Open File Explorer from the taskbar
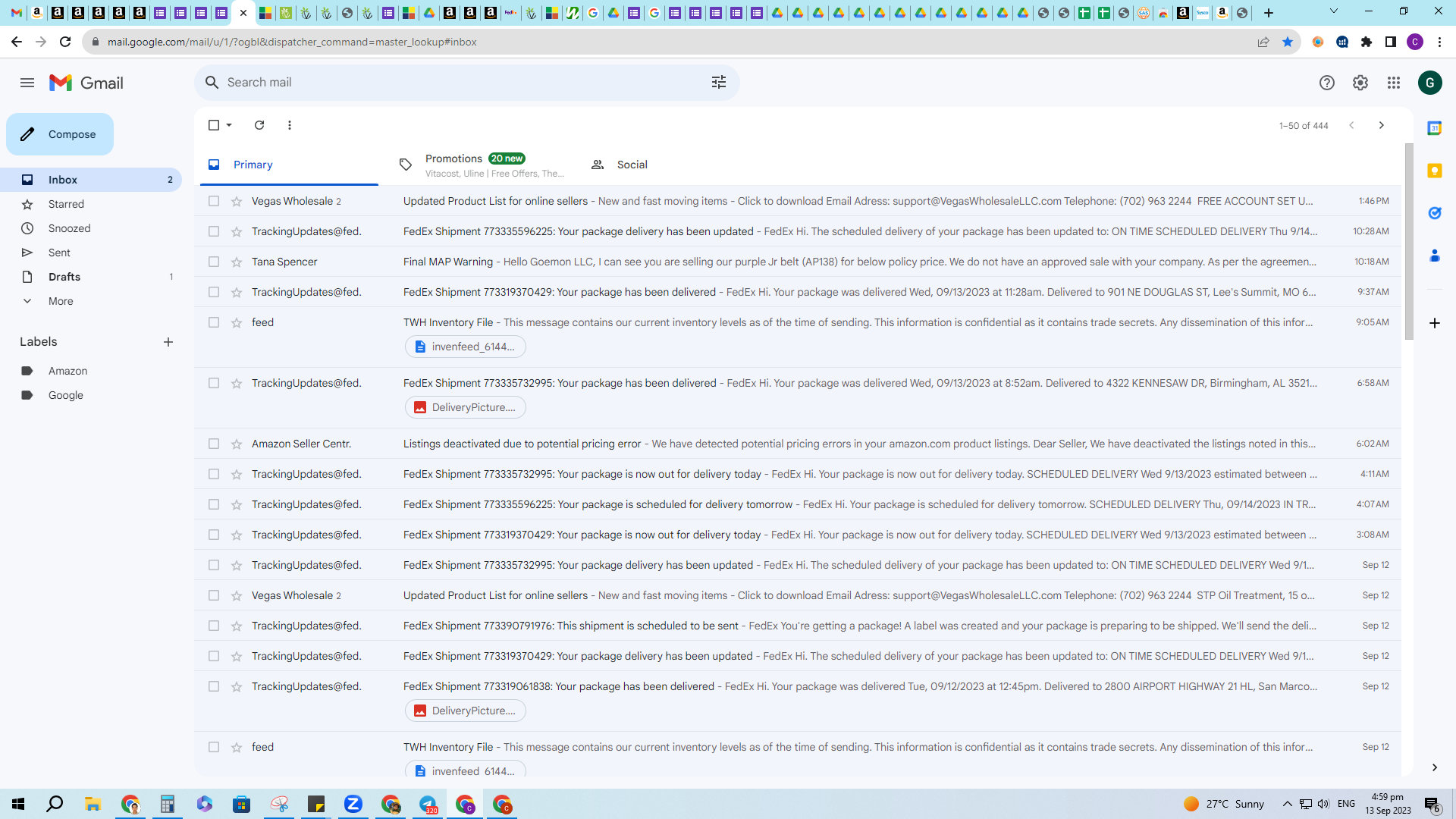 93,804
